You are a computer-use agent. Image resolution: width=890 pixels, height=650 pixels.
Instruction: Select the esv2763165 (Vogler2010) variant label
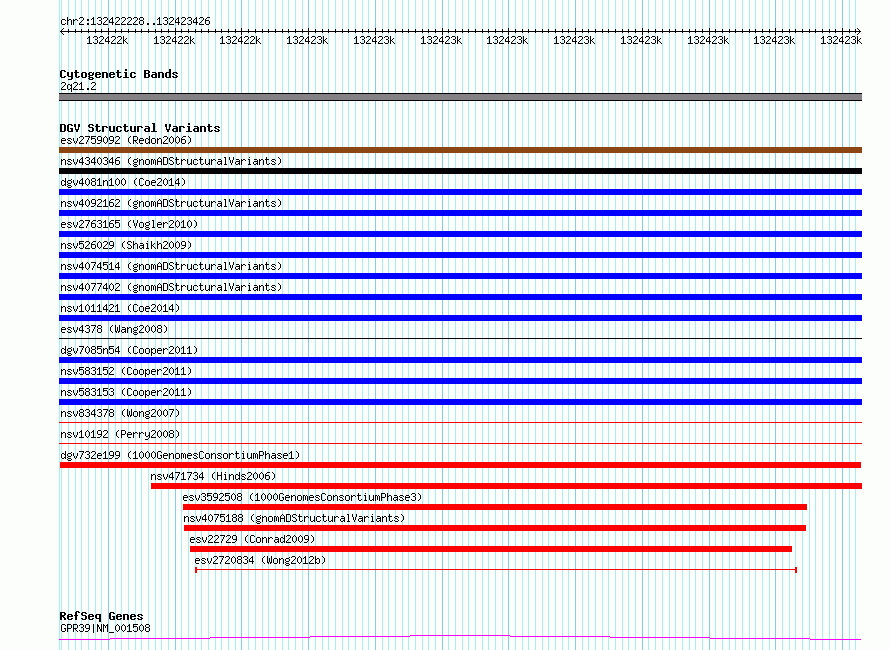(x=129, y=224)
